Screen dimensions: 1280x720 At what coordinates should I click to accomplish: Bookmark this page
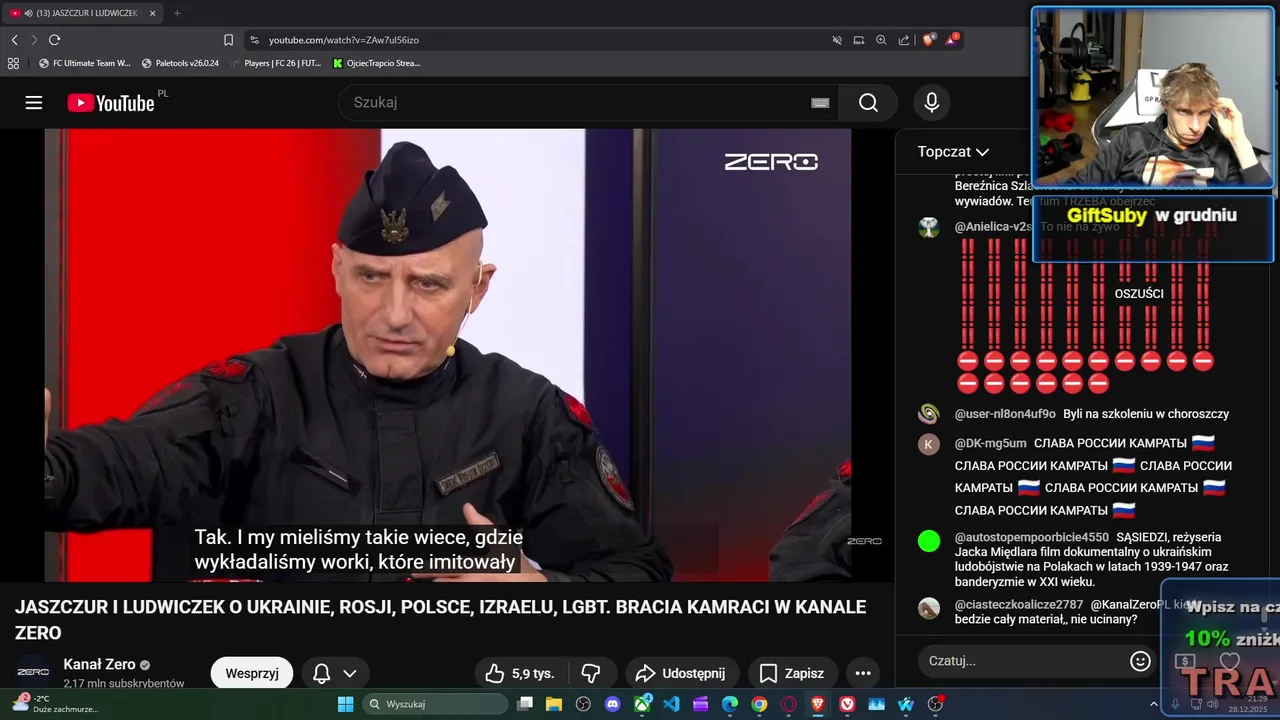point(228,40)
